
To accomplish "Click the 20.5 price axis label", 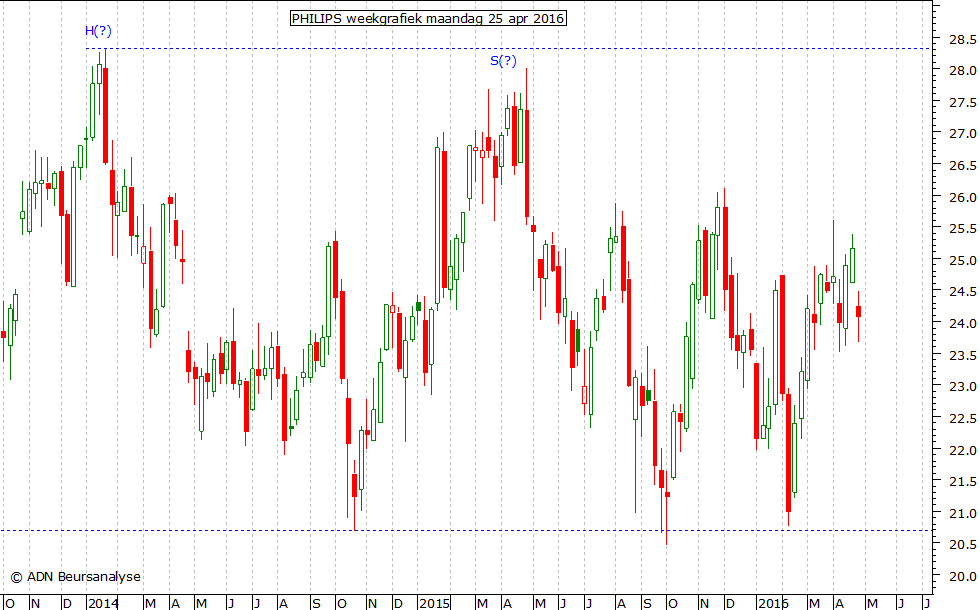I will pos(962,545).
